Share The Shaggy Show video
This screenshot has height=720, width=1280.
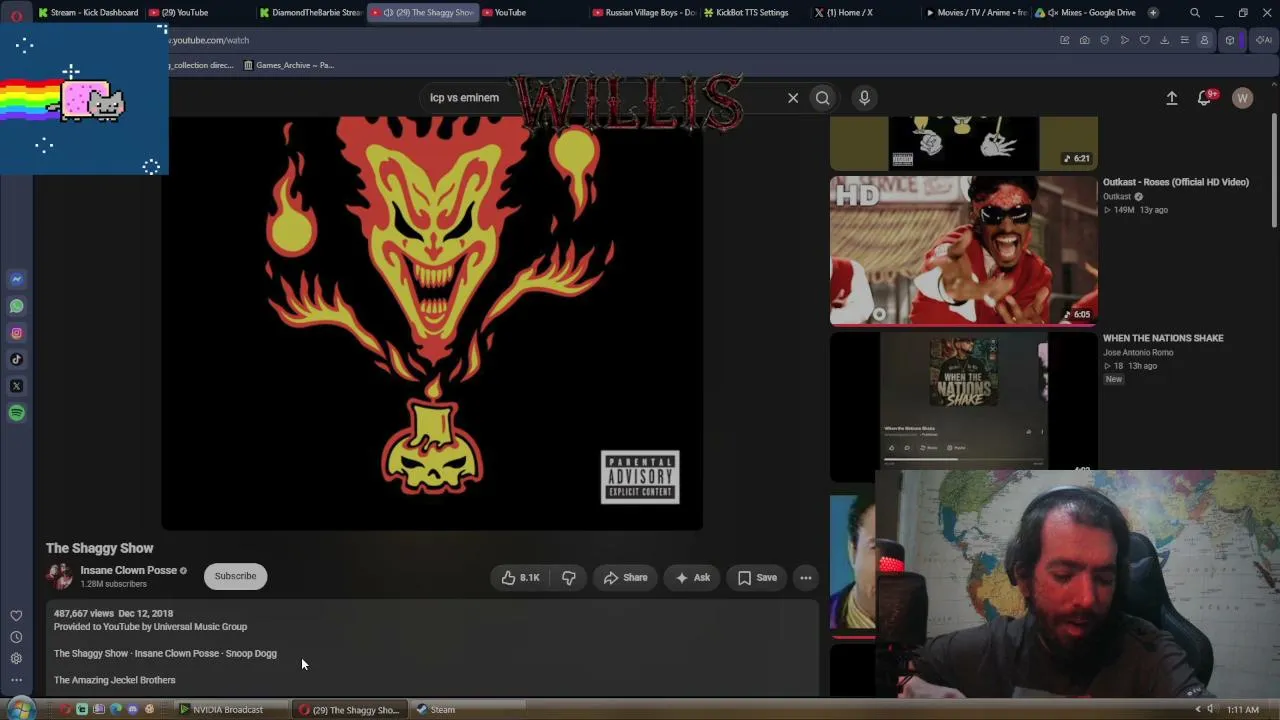(625, 577)
